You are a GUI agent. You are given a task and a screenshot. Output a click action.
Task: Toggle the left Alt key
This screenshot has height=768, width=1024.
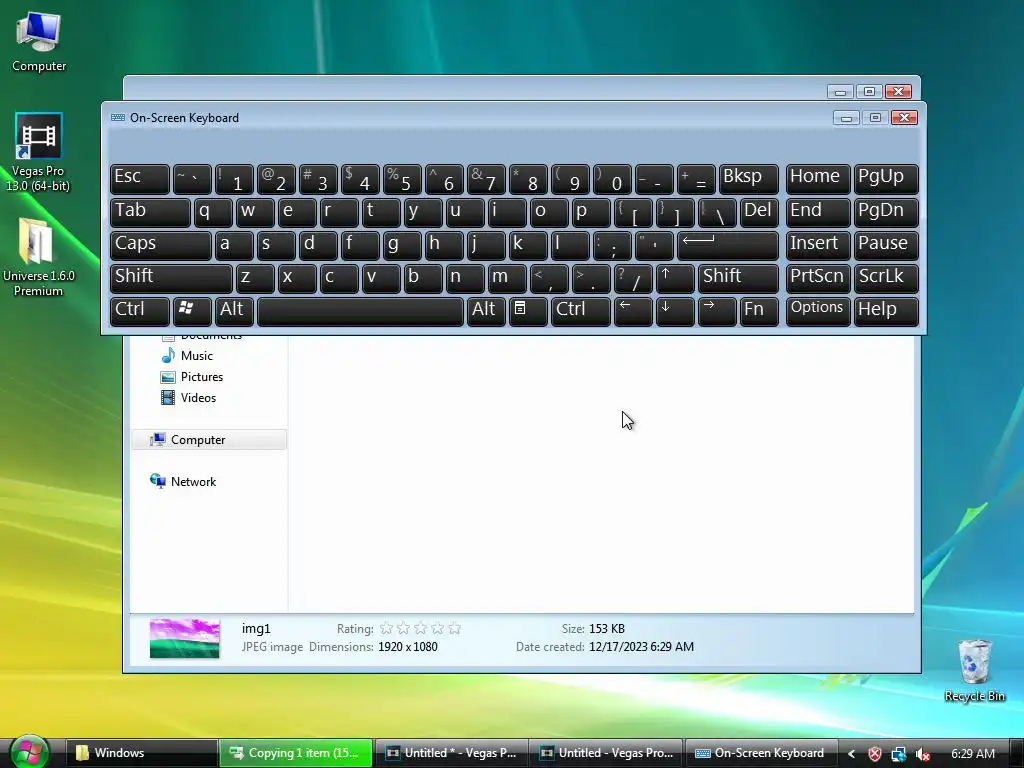point(234,310)
